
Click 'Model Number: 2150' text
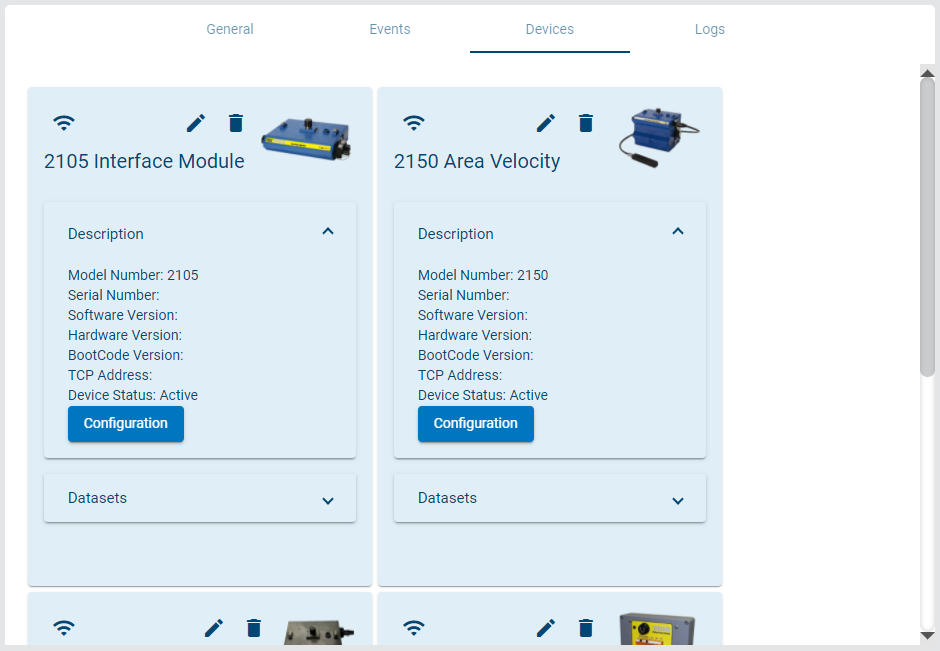click(x=483, y=275)
